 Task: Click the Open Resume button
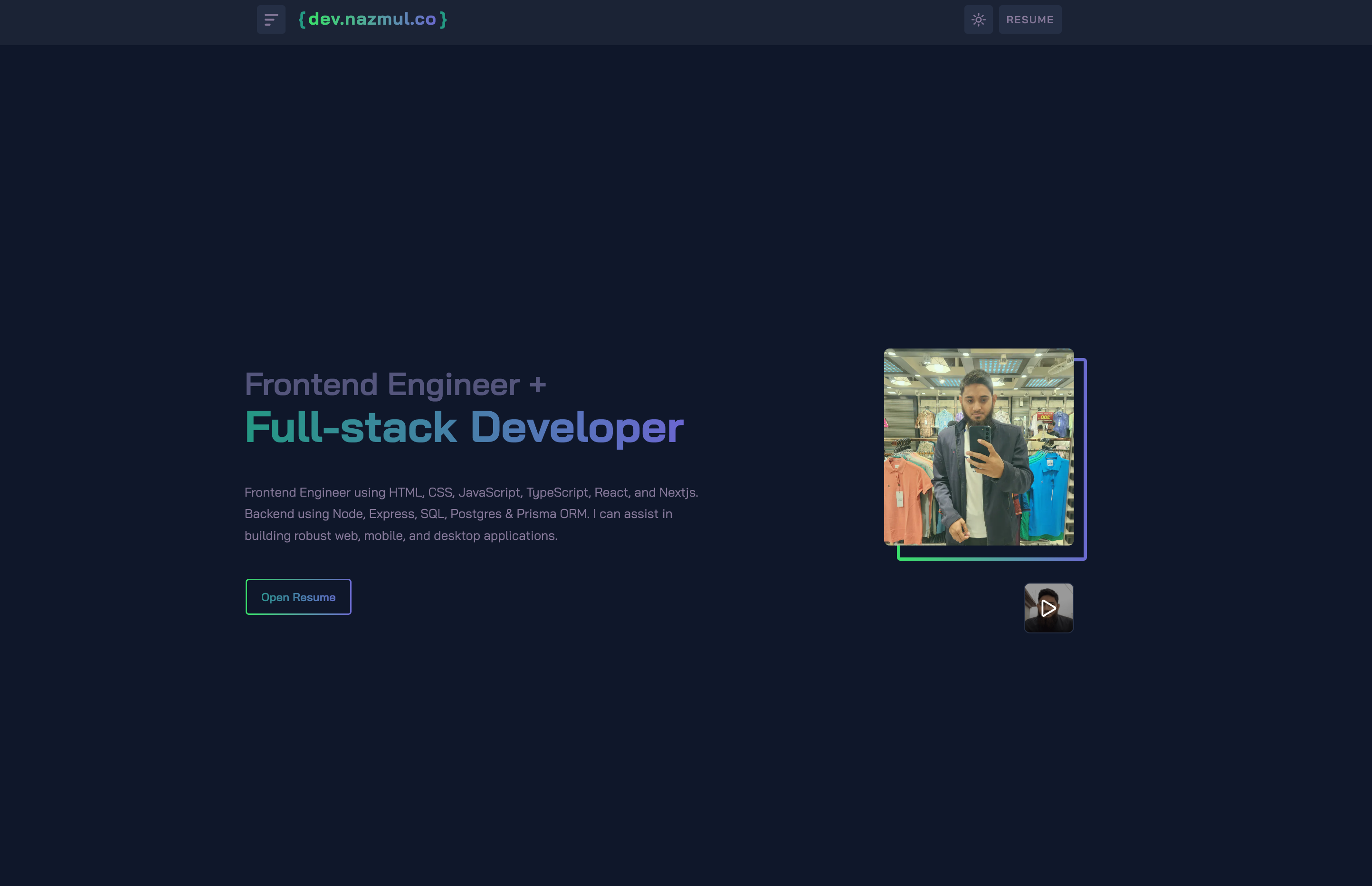point(298,597)
